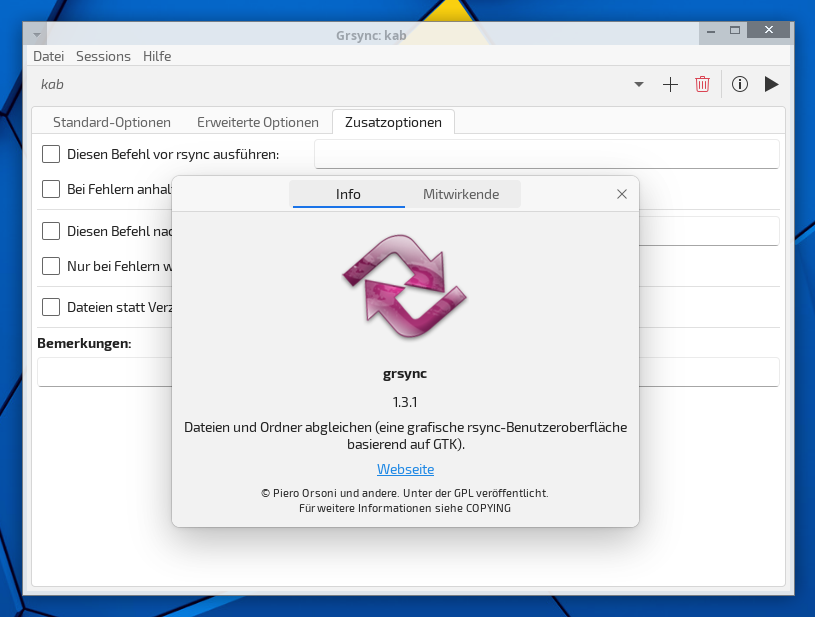Check the 'Dateien statt Verz...' checkbox

coord(51,307)
